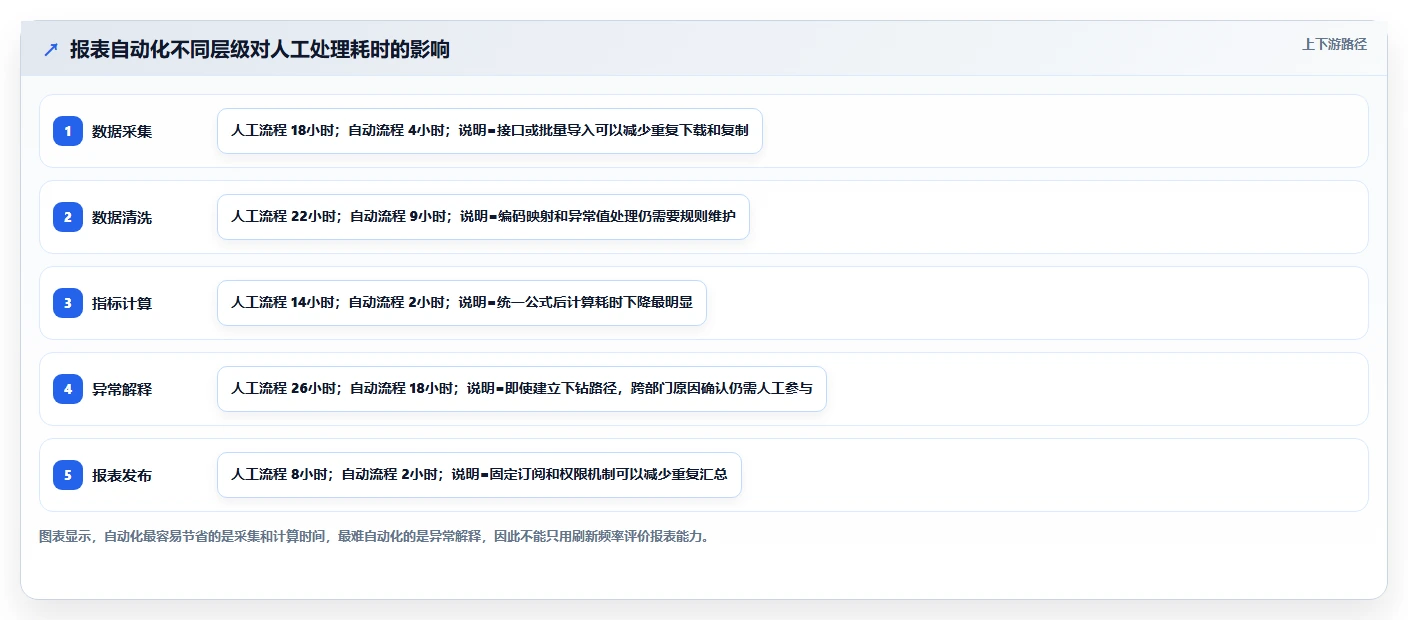Click the 数据清洗 step label
Screen dimensions: 1408x620
coord(122,217)
